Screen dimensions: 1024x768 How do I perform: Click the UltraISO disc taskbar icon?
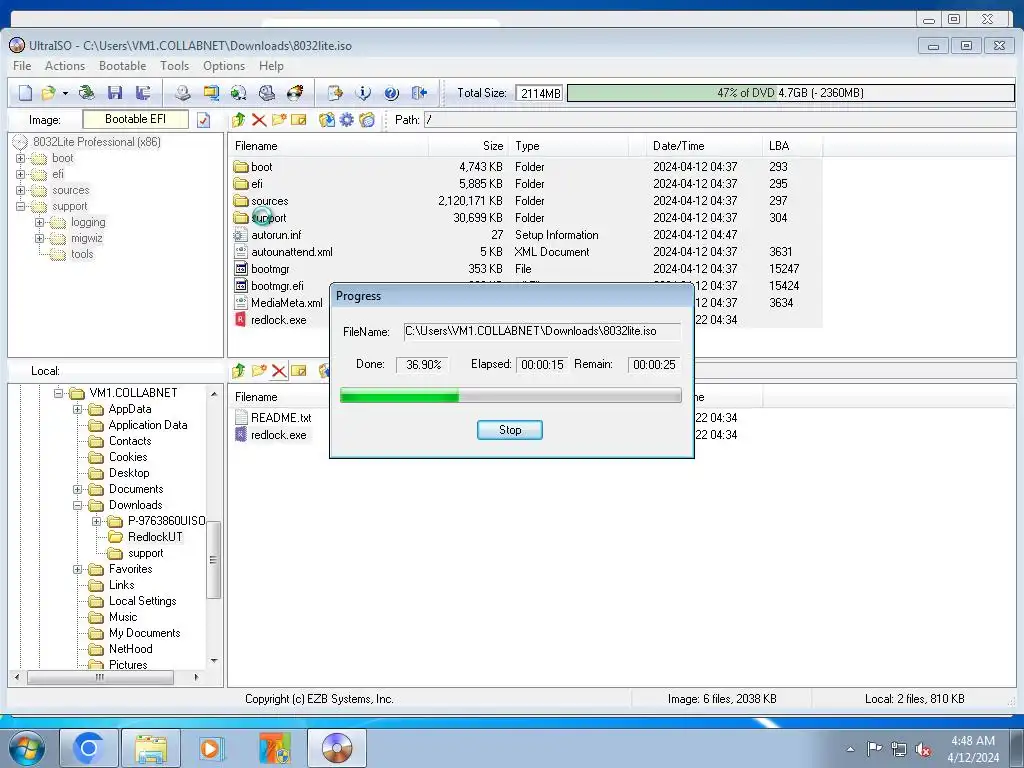tap(337, 748)
